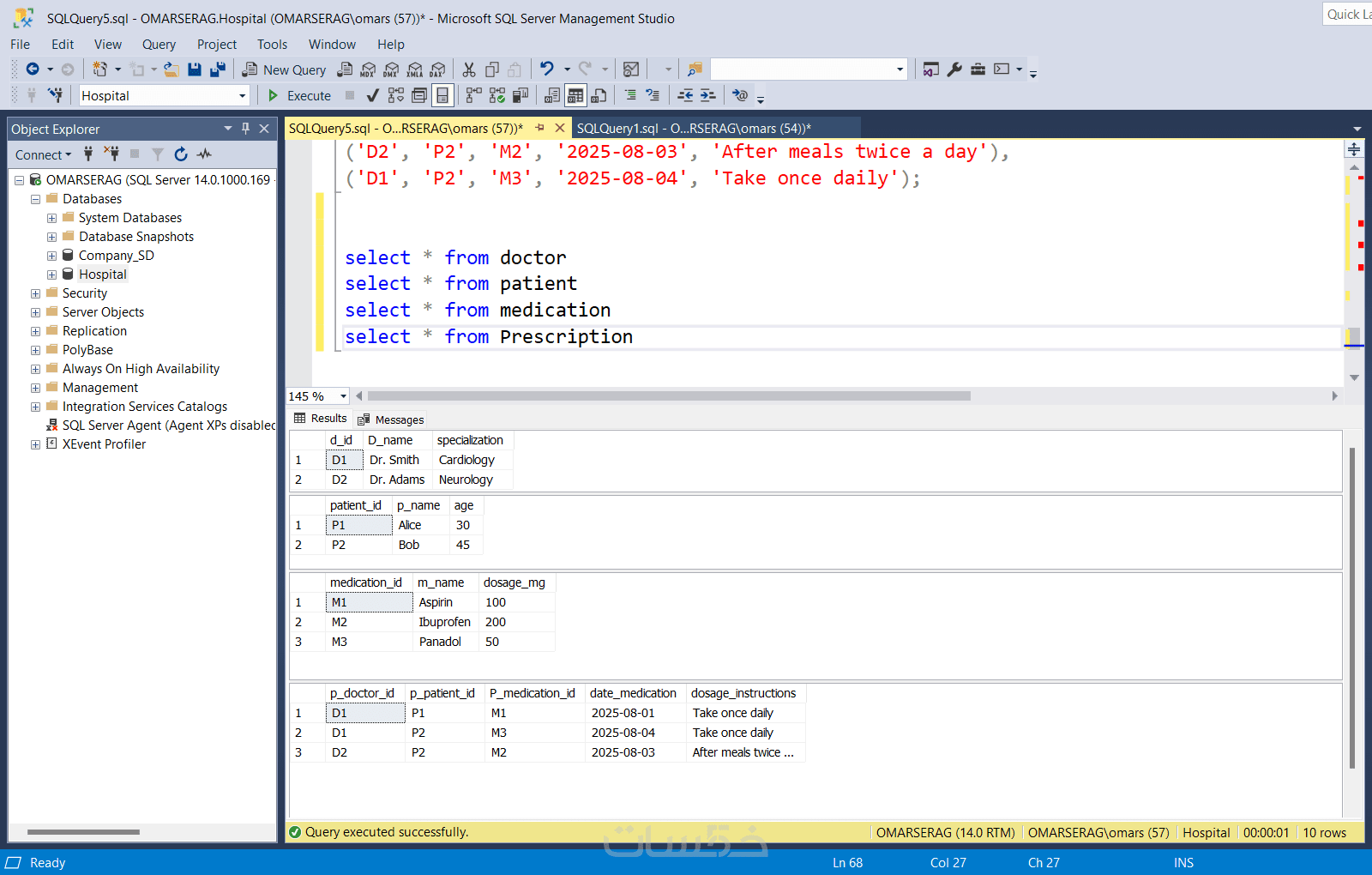Image resolution: width=1372 pixels, height=875 pixels.
Task: Open the Hospital database dropdown
Action: (x=242, y=96)
